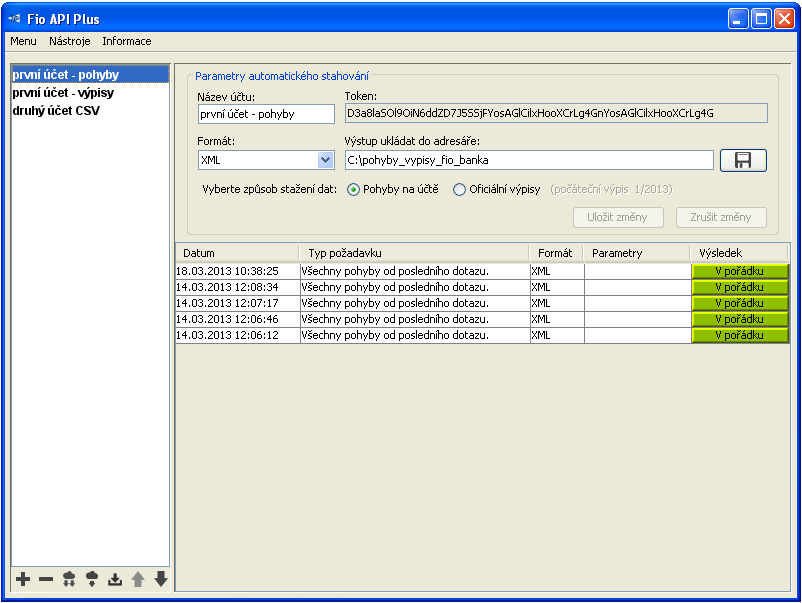The image size is (802, 603).
Task: Click the 'Vyberte způsob stažení dat:' label
Action: pos(270,189)
